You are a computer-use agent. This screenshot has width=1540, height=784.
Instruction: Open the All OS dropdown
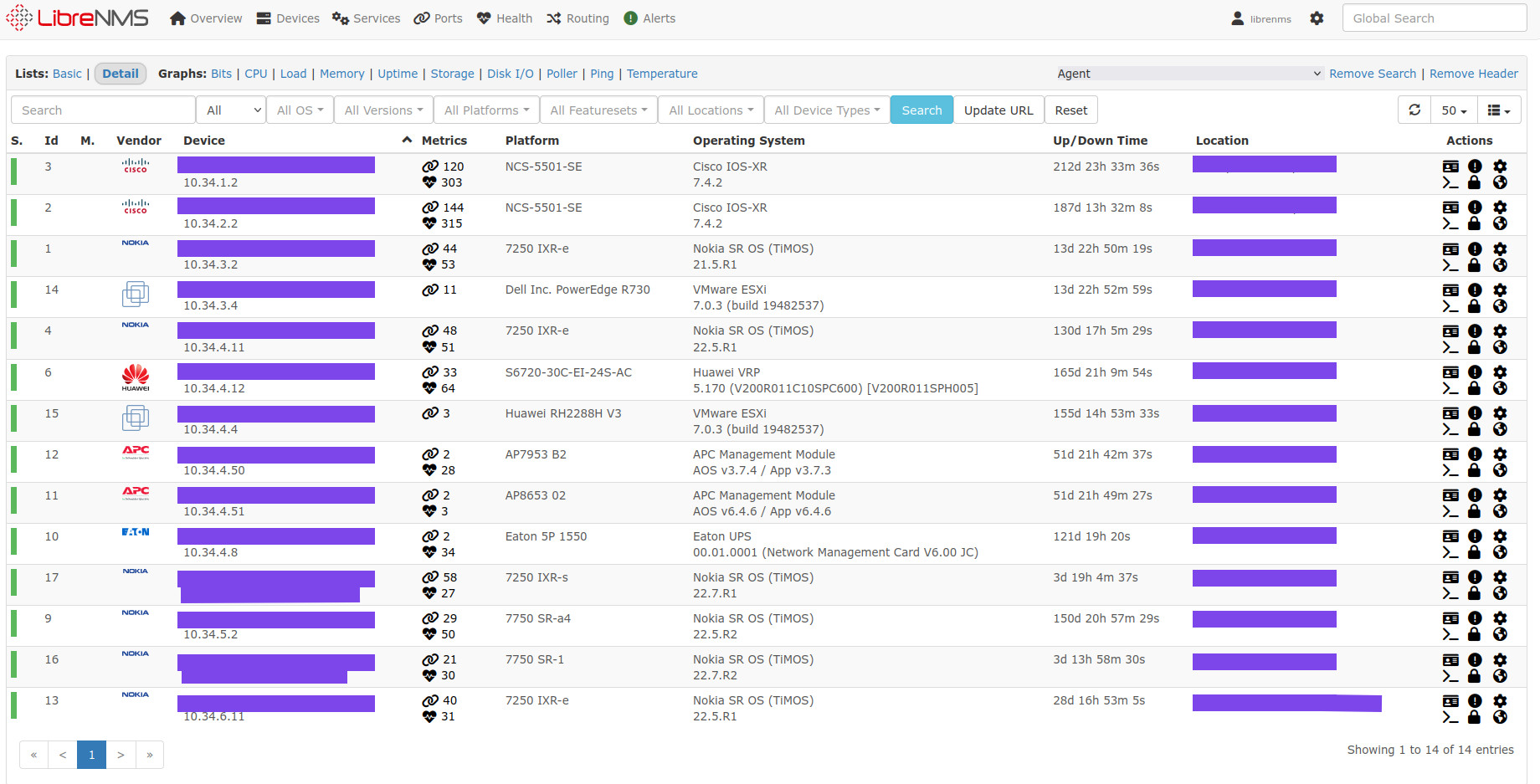tap(299, 110)
